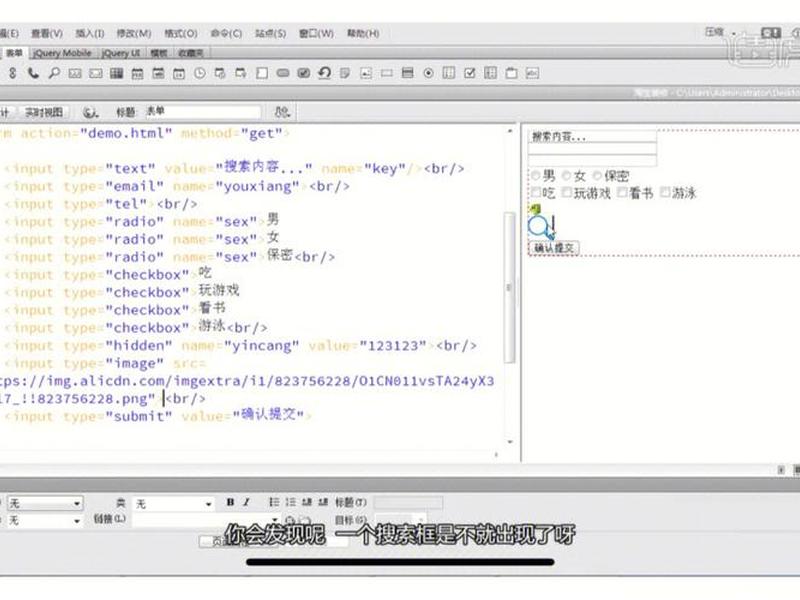Click the code view vertical scrollbar thumb

pyautogui.click(x=509, y=288)
